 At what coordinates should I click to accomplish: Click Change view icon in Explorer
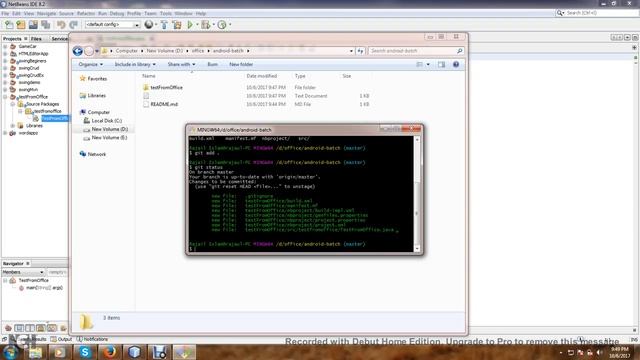(x=420, y=64)
